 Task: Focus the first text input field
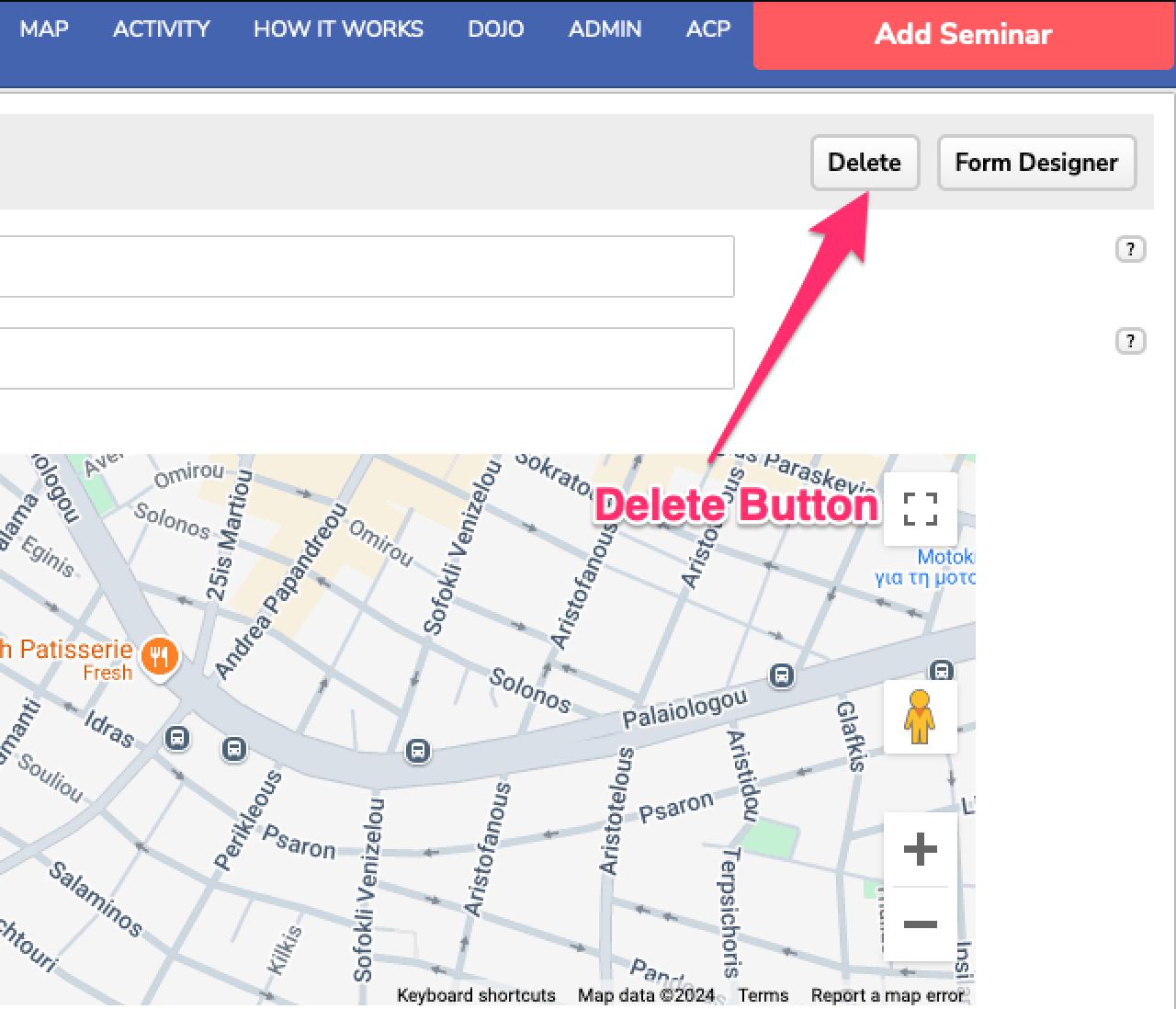coord(367,266)
